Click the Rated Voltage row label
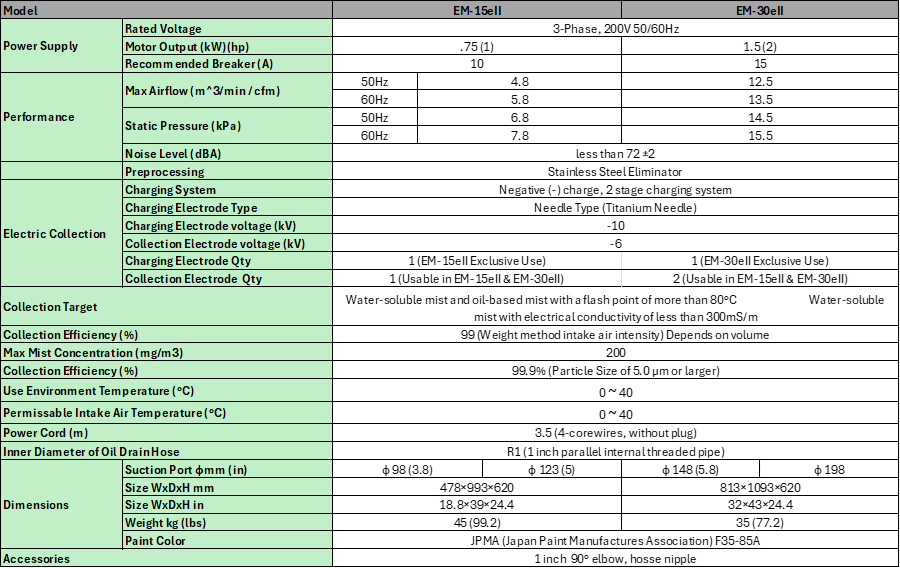 pyautogui.click(x=227, y=29)
